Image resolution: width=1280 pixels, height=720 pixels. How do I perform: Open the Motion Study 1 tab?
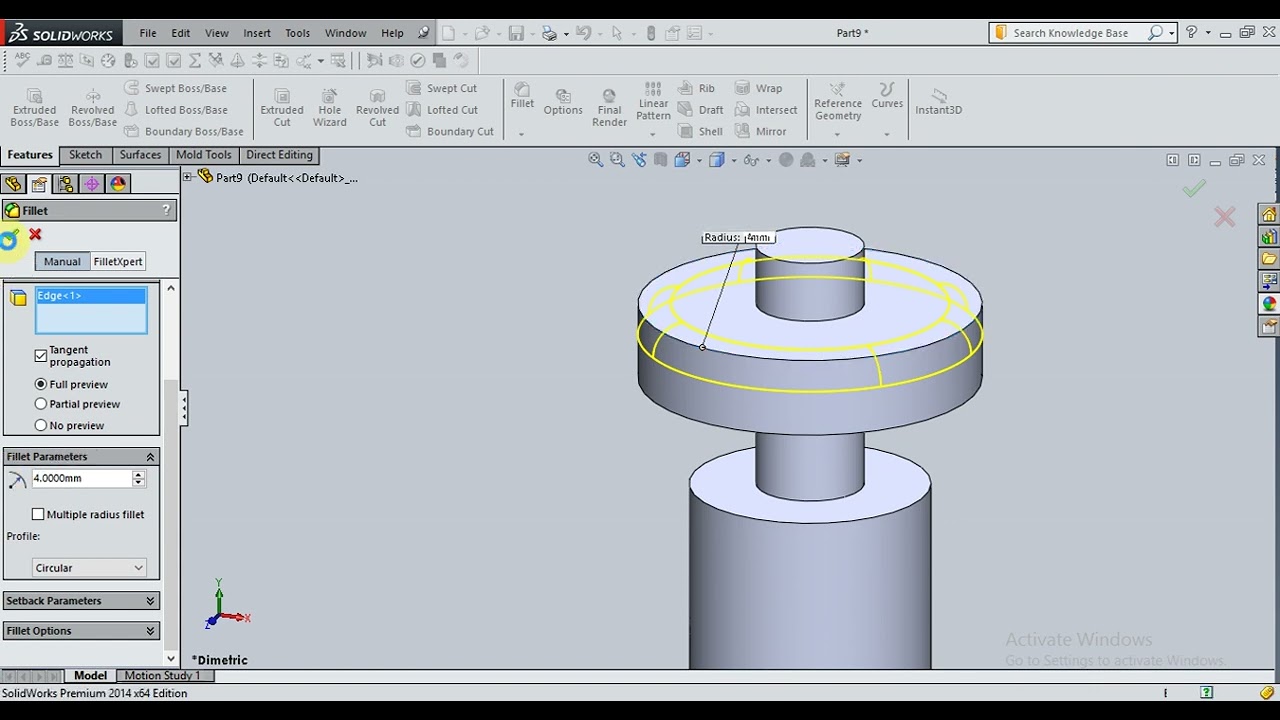pyautogui.click(x=162, y=676)
